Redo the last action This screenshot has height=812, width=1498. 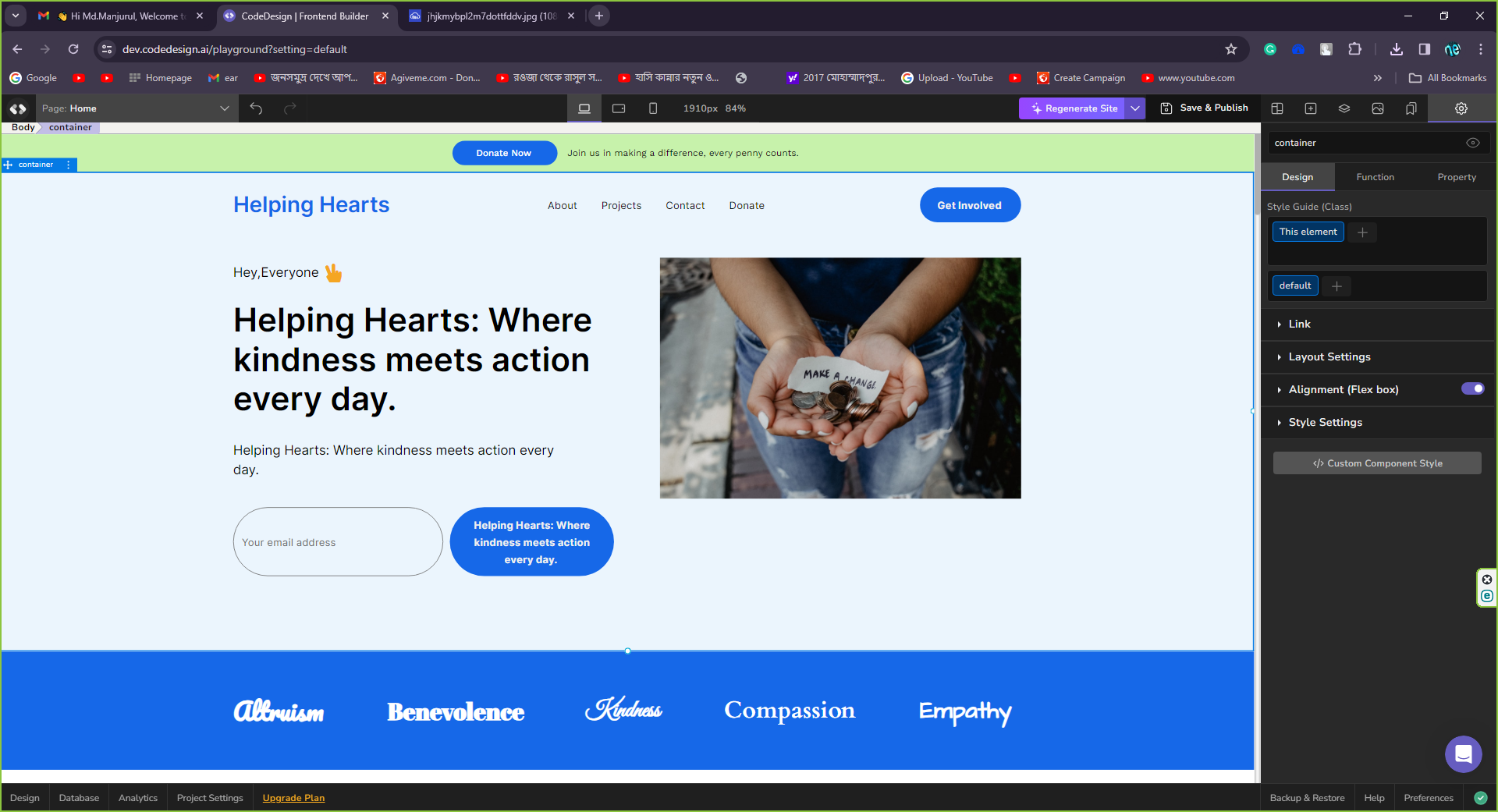(290, 108)
